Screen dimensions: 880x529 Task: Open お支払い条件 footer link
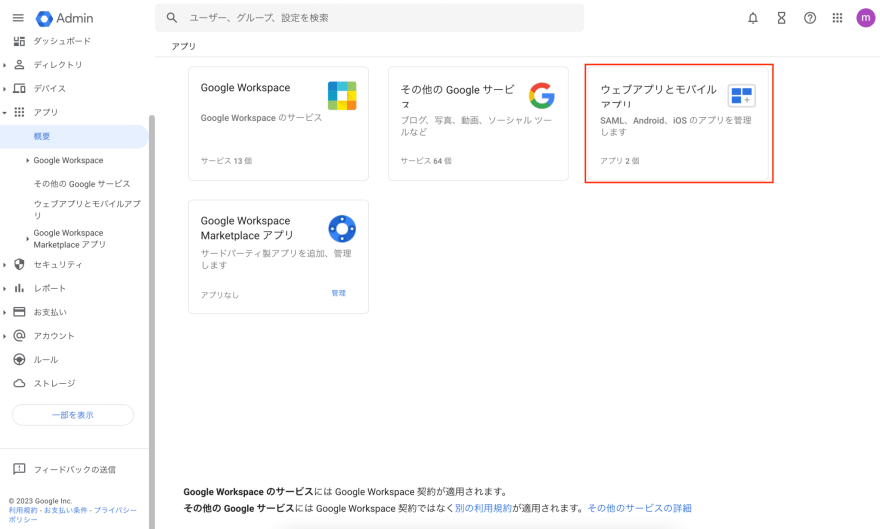click(x=66, y=510)
